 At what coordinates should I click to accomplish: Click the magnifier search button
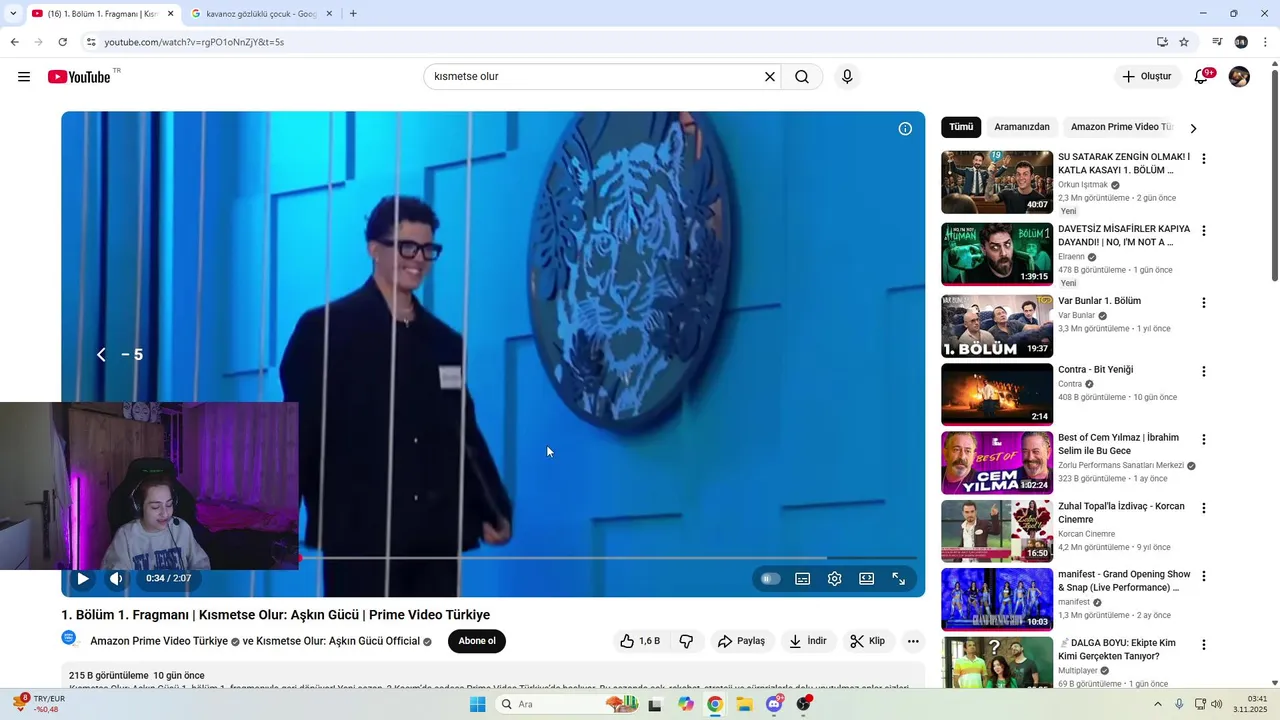pos(802,77)
